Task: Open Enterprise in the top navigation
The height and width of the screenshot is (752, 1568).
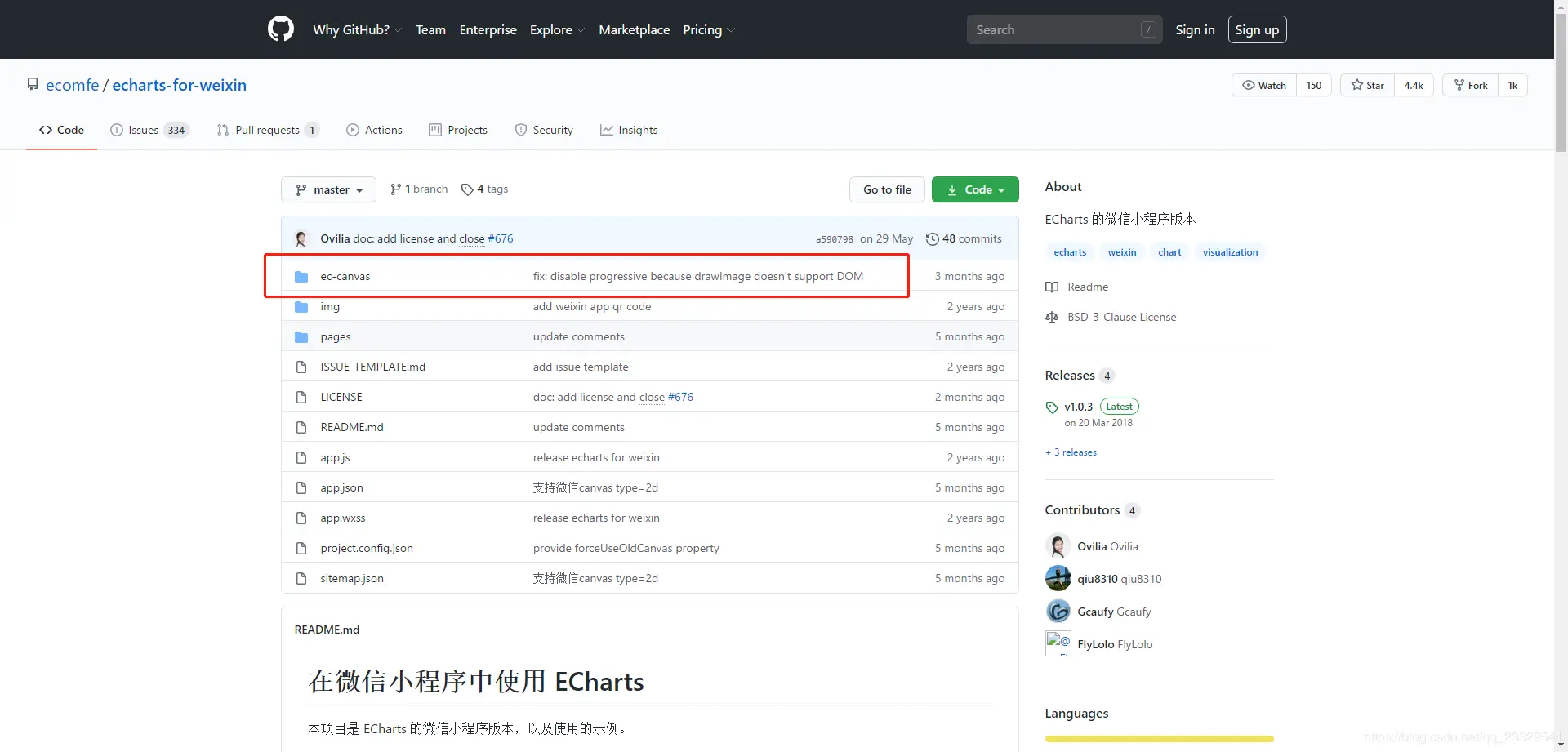Action: click(x=488, y=30)
